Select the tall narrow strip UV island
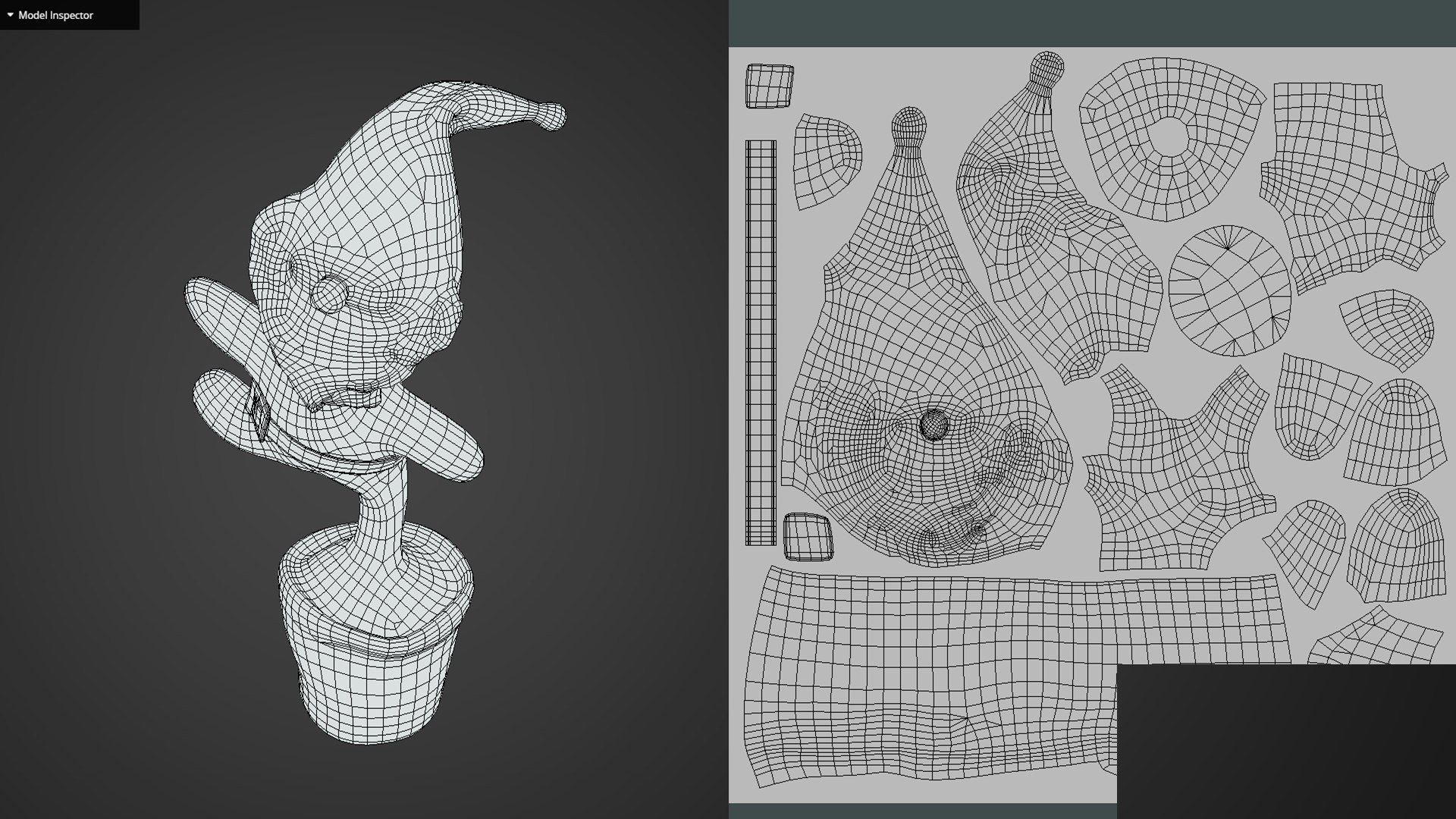The image size is (1456, 819). [x=761, y=342]
